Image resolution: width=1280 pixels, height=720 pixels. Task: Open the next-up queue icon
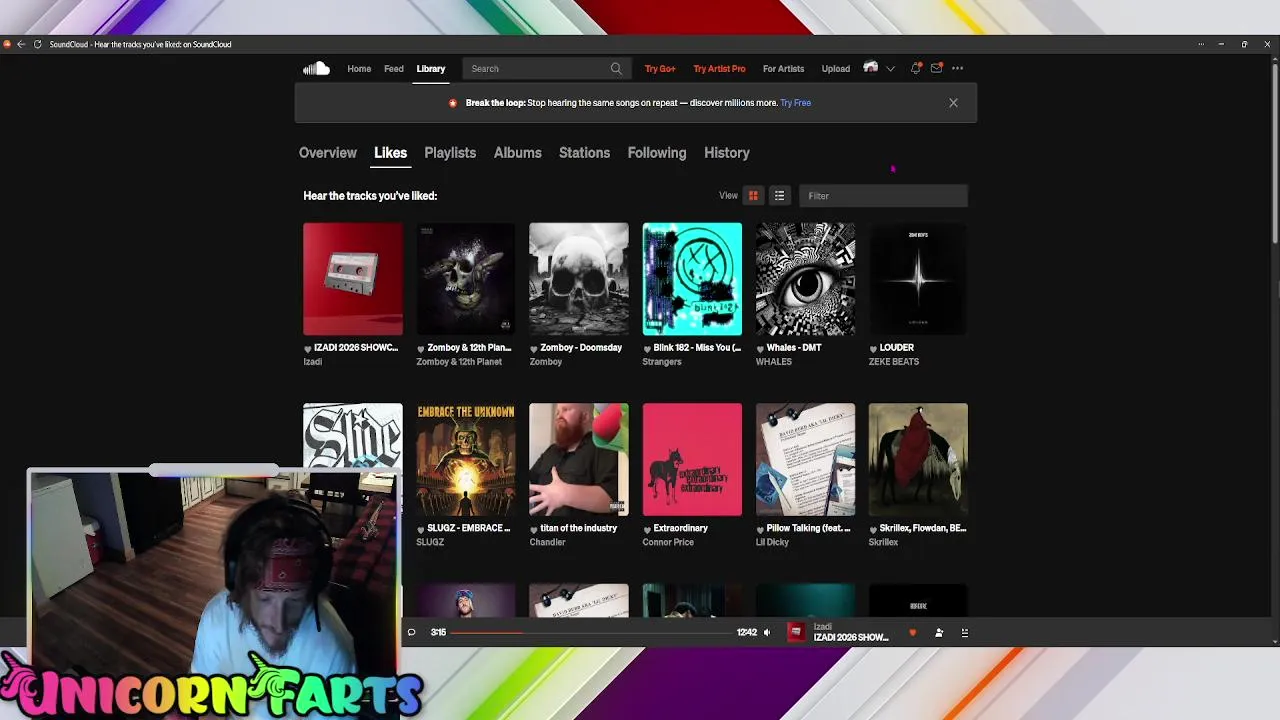(x=964, y=632)
